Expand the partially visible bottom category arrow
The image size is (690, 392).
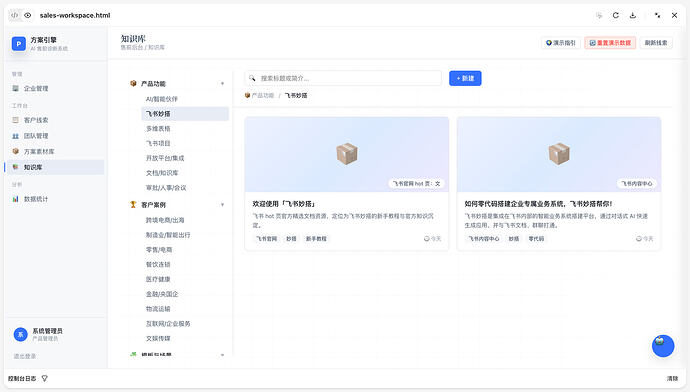222,355
